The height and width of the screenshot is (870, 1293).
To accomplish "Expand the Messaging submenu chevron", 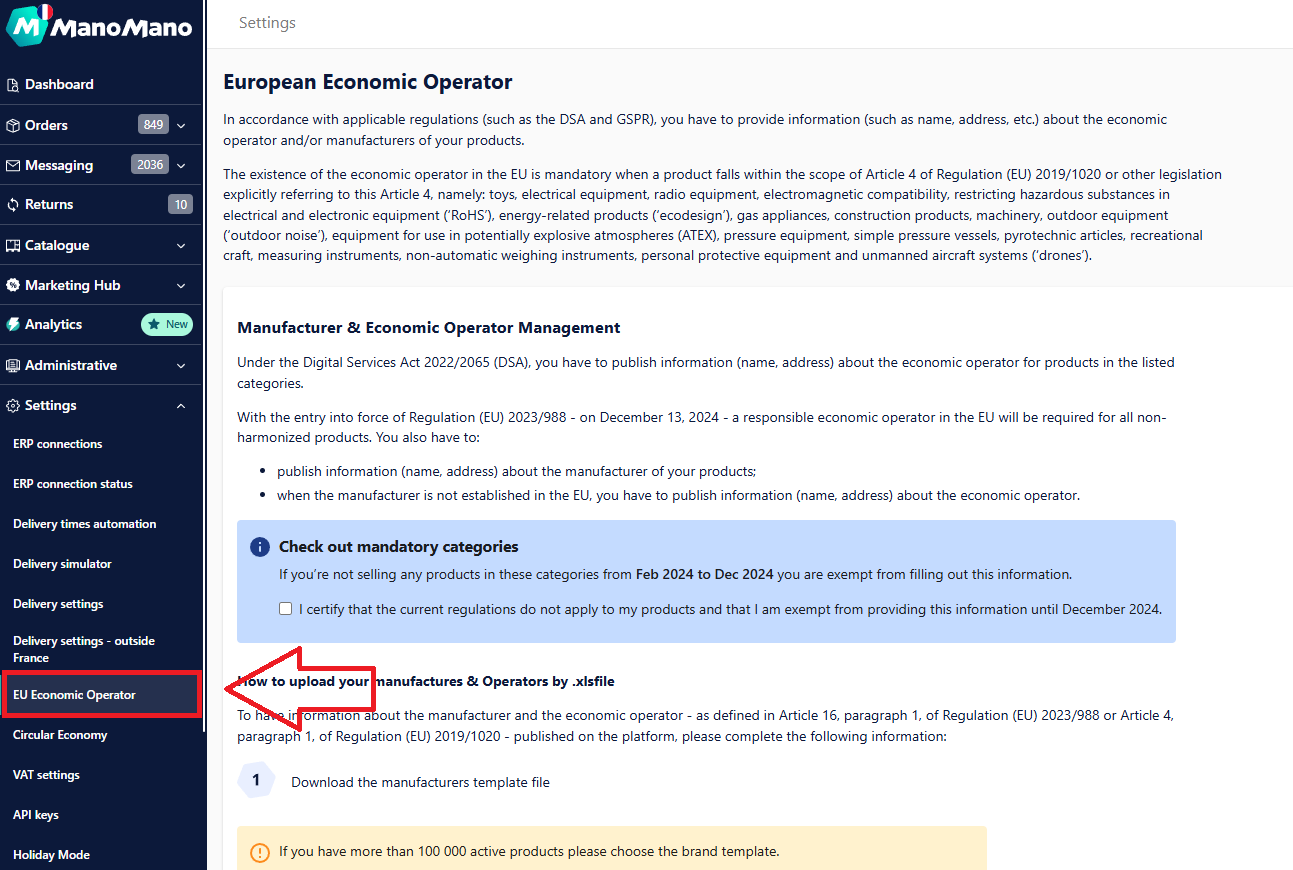I will (181, 166).
